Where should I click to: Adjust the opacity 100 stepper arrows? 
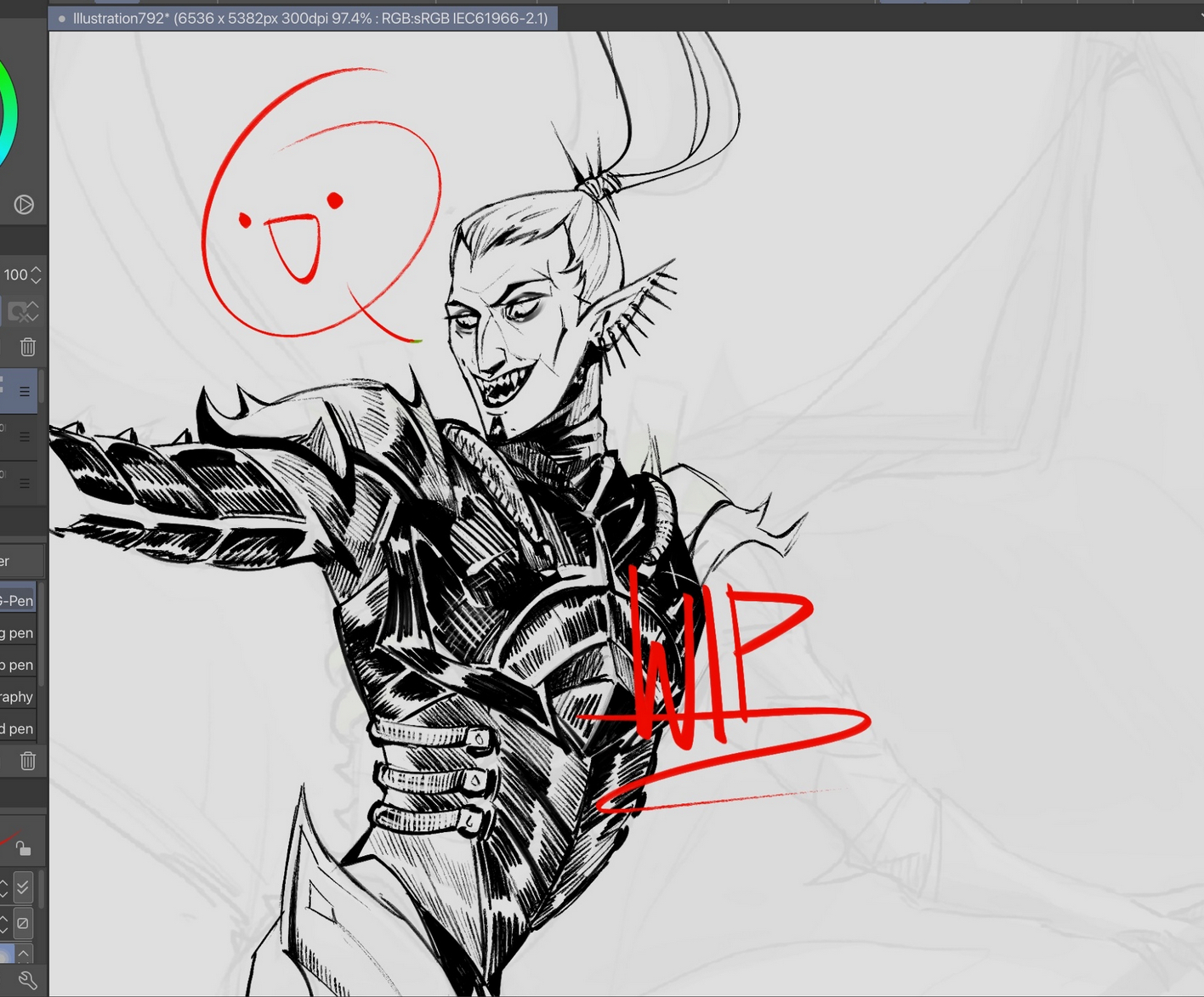(x=36, y=275)
